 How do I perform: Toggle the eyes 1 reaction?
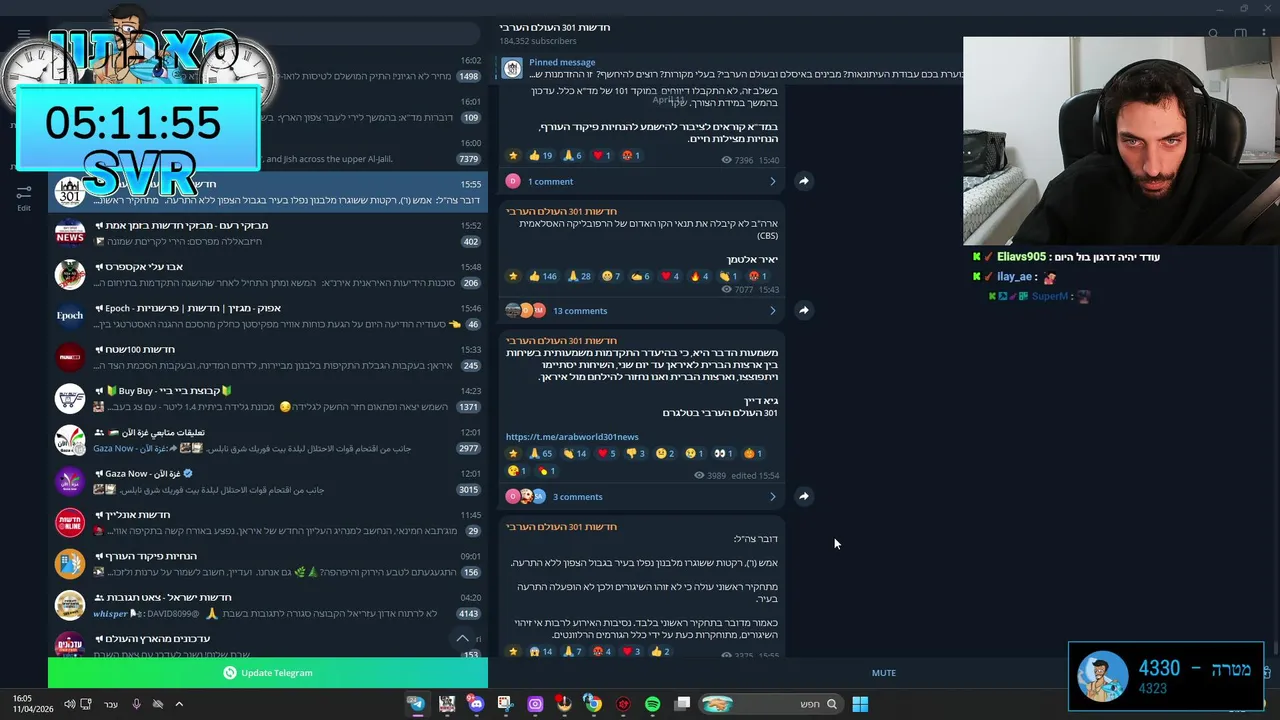coord(723,453)
